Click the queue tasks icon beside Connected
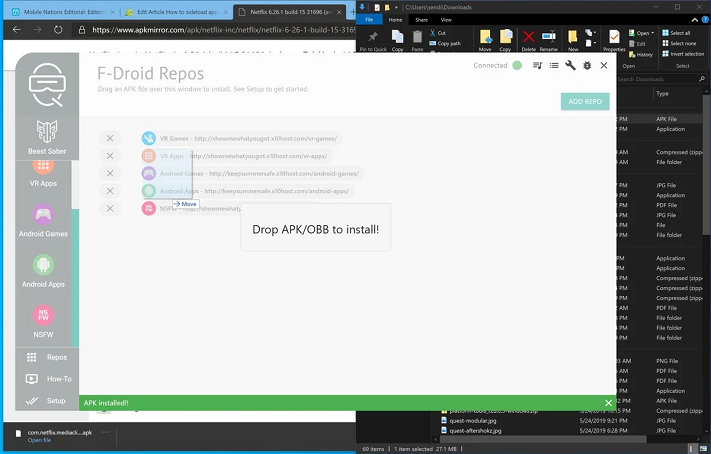 pyautogui.click(x=537, y=66)
